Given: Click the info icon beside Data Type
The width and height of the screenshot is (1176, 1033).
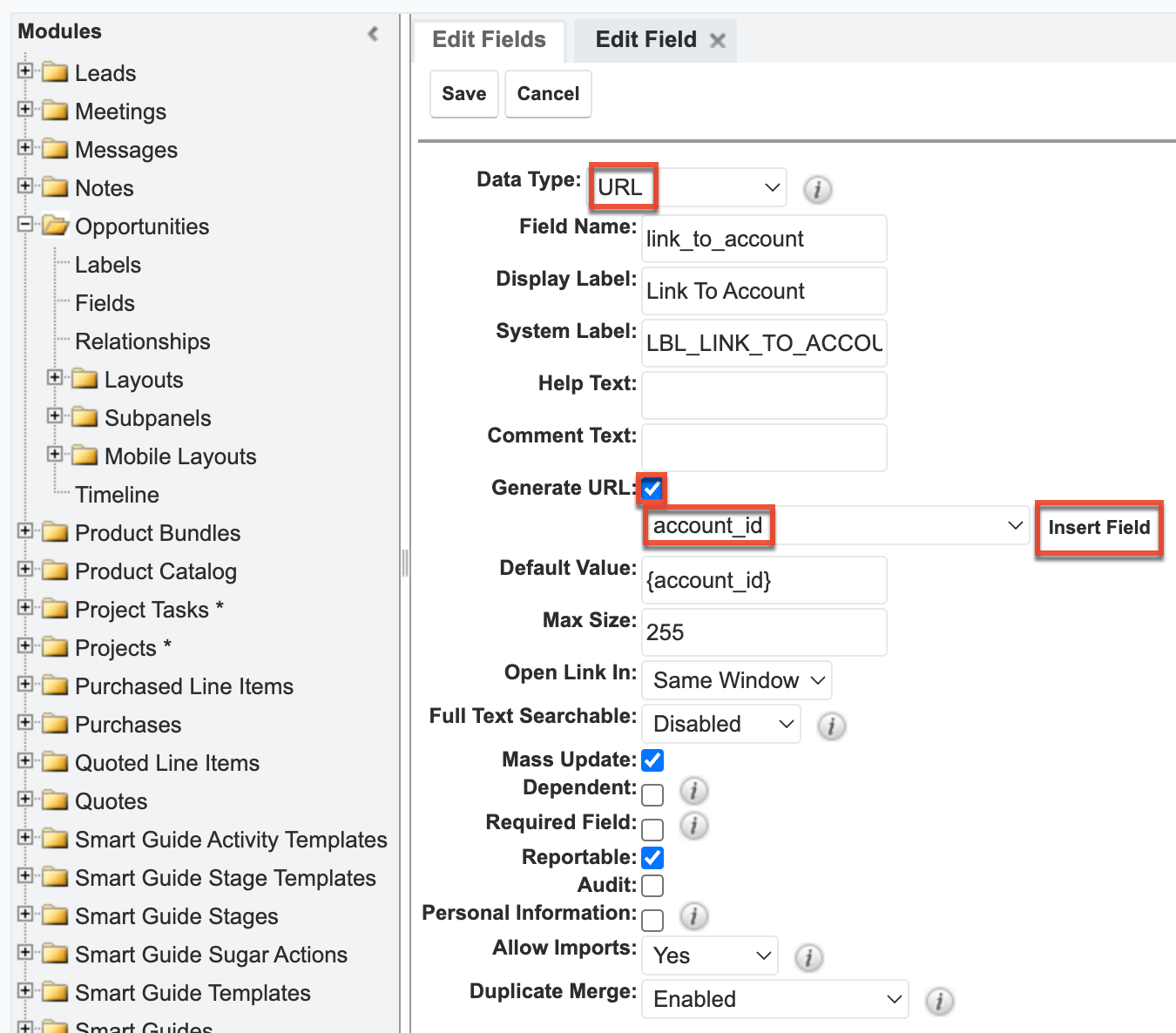Looking at the screenshot, I should coord(817,190).
